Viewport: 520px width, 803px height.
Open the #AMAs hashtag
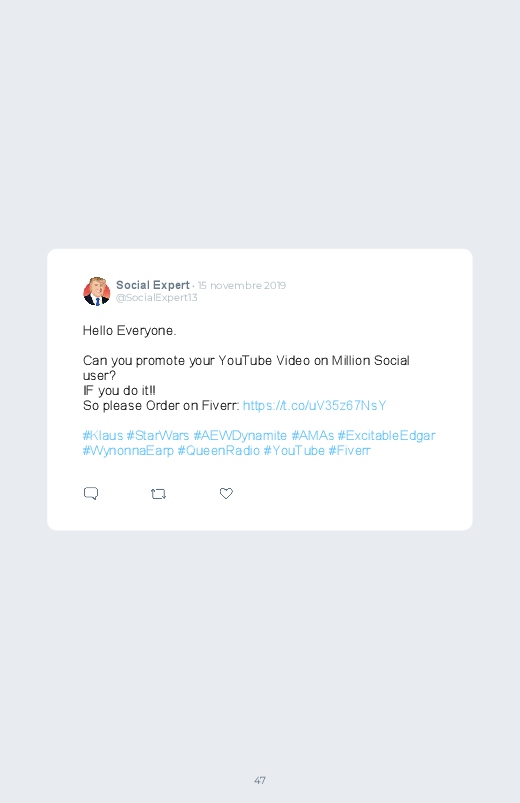point(313,435)
